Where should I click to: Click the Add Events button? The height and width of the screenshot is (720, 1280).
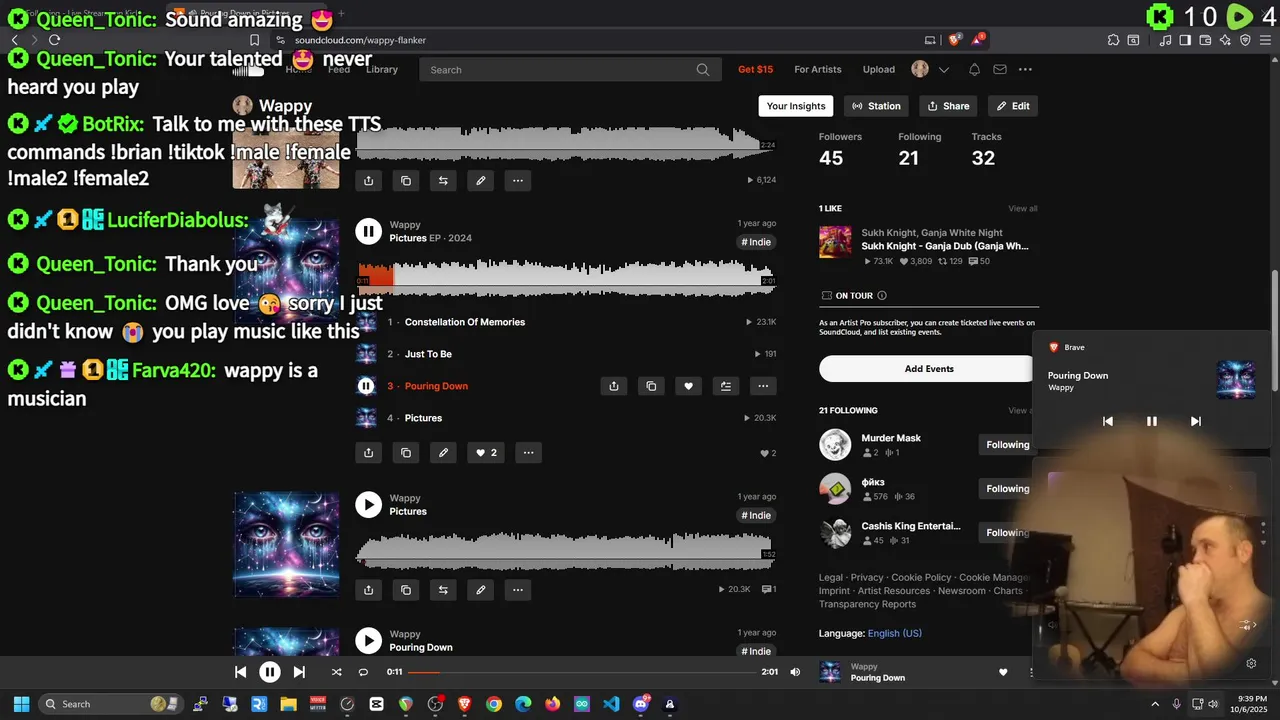pyautogui.click(x=929, y=369)
